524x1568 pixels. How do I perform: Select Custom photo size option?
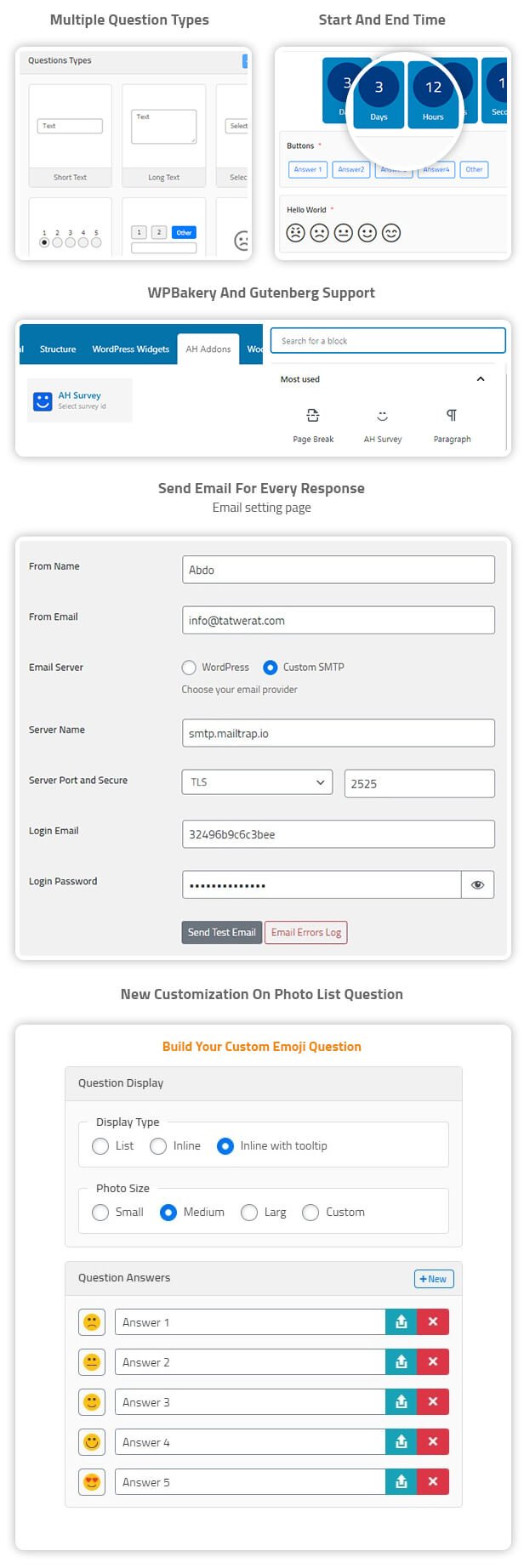click(311, 1213)
